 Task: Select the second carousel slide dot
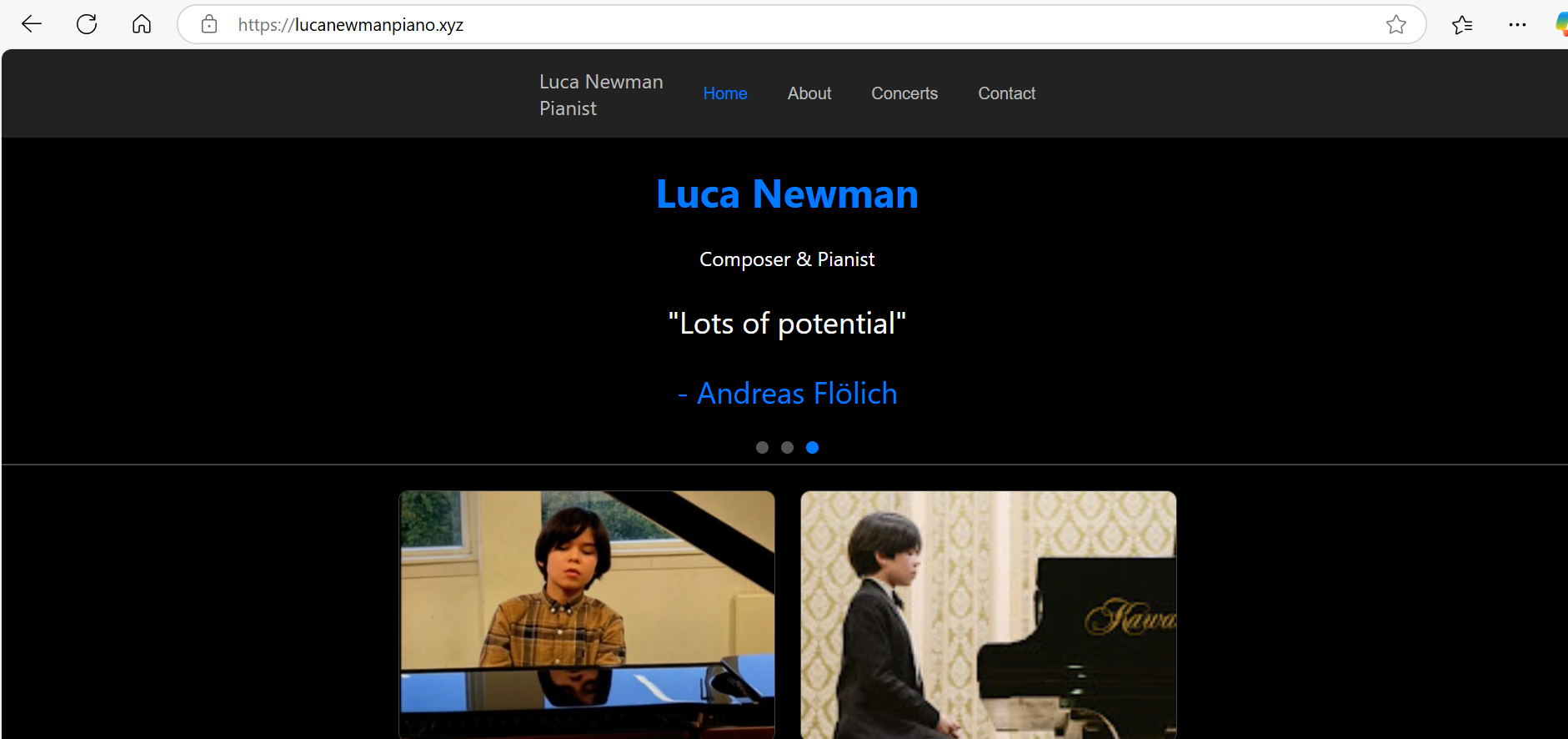pyautogui.click(x=787, y=448)
